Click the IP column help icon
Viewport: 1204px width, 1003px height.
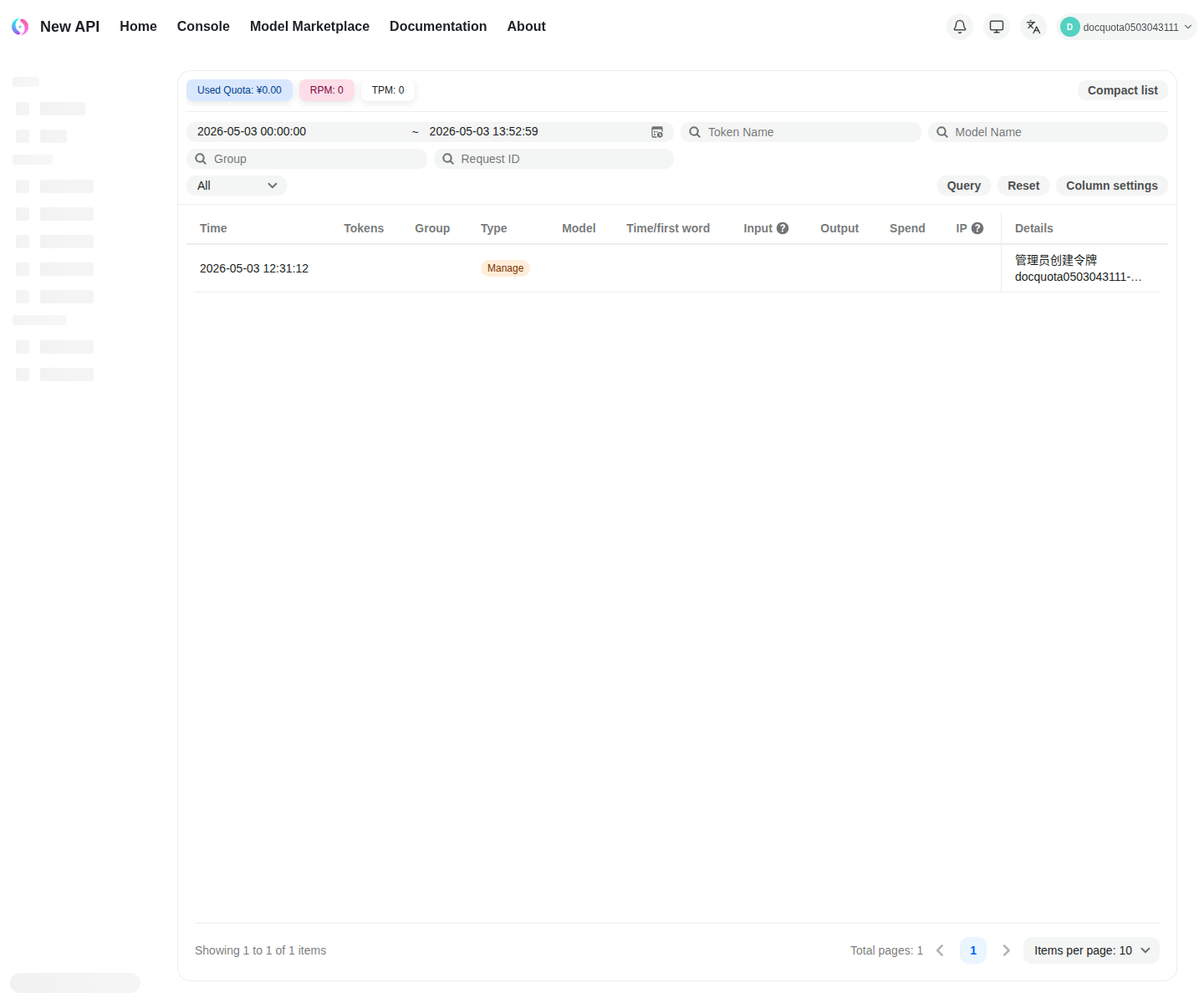977,228
